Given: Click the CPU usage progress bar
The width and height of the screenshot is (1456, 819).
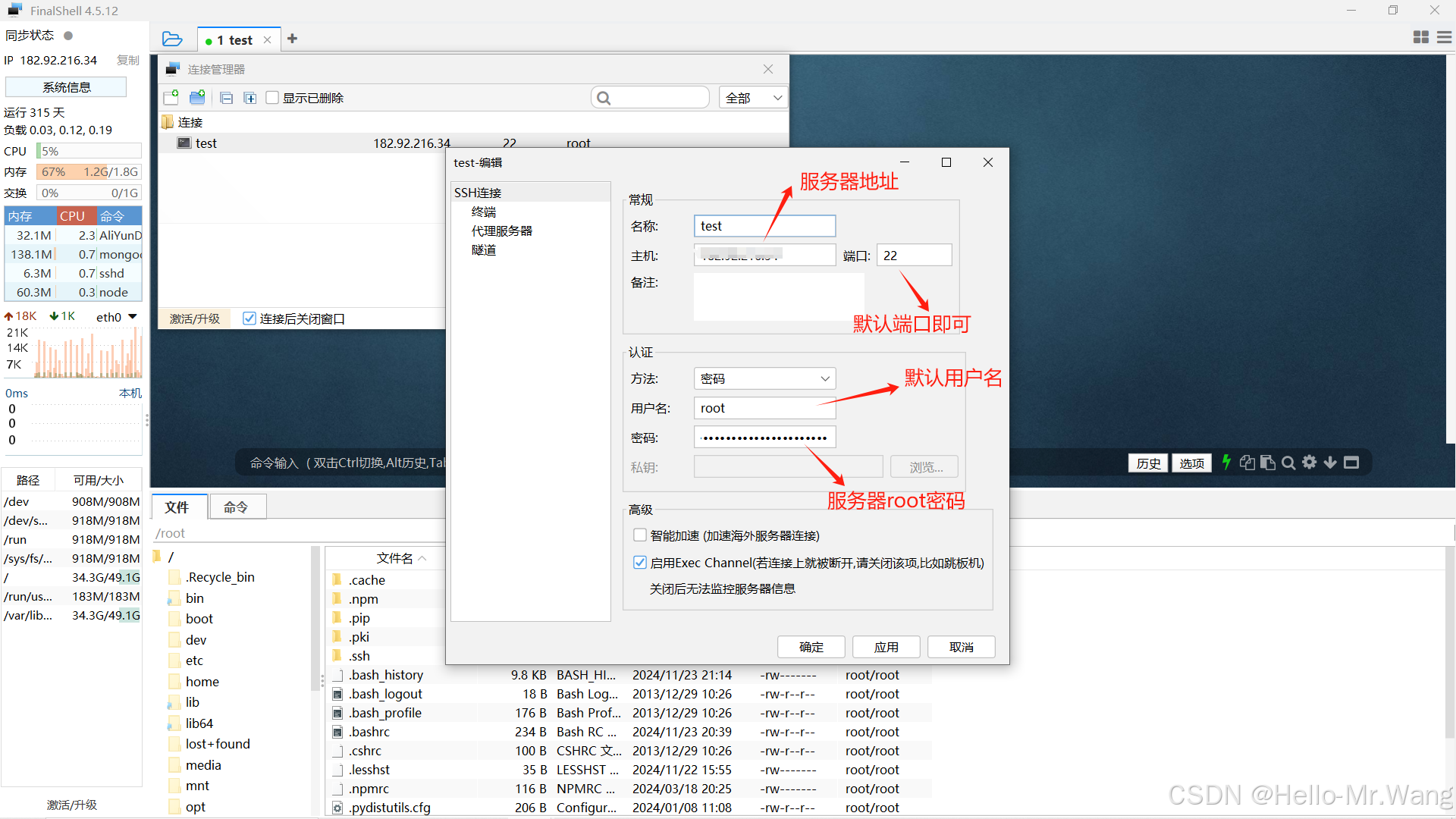Looking at the screenshot, I should 89,151.
